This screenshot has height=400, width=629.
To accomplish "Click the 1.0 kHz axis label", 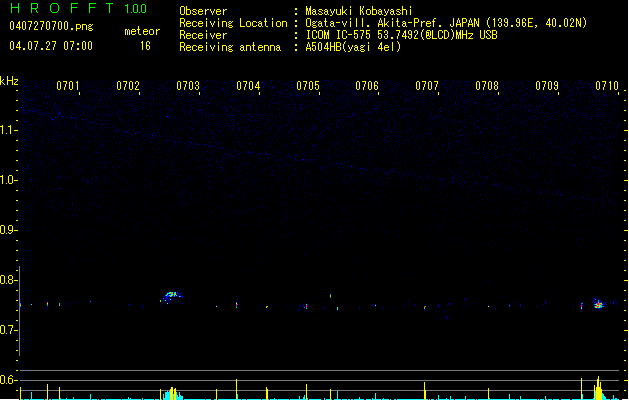I will tap(8, 180).
